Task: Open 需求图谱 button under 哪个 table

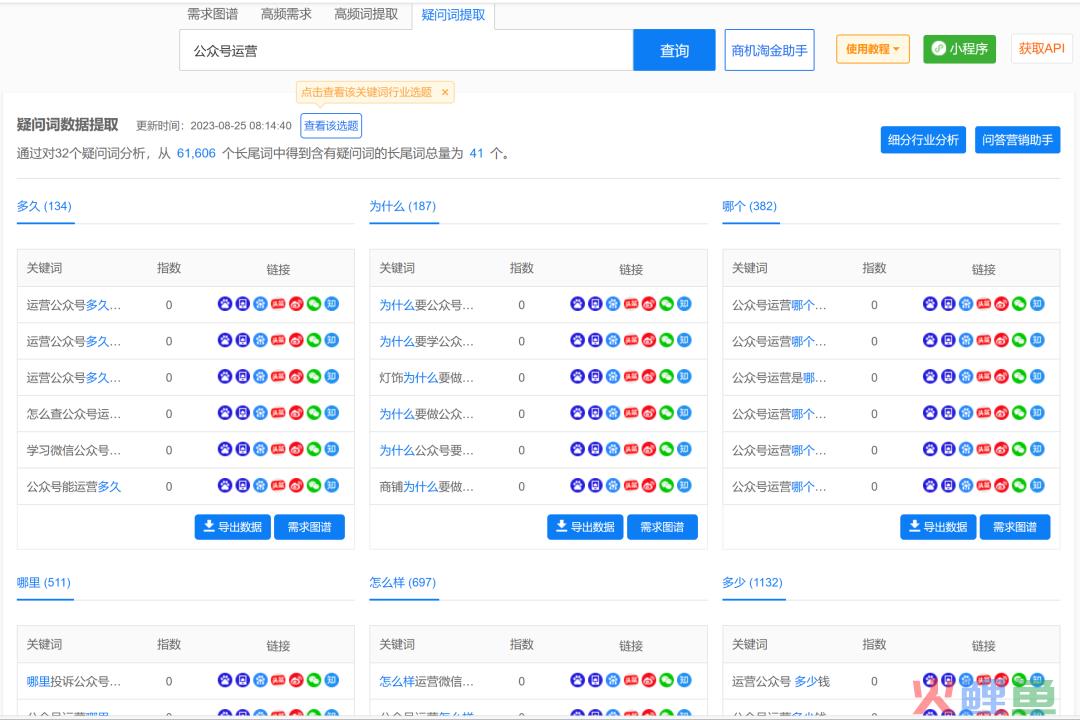Action: (x=1015, y=527)
